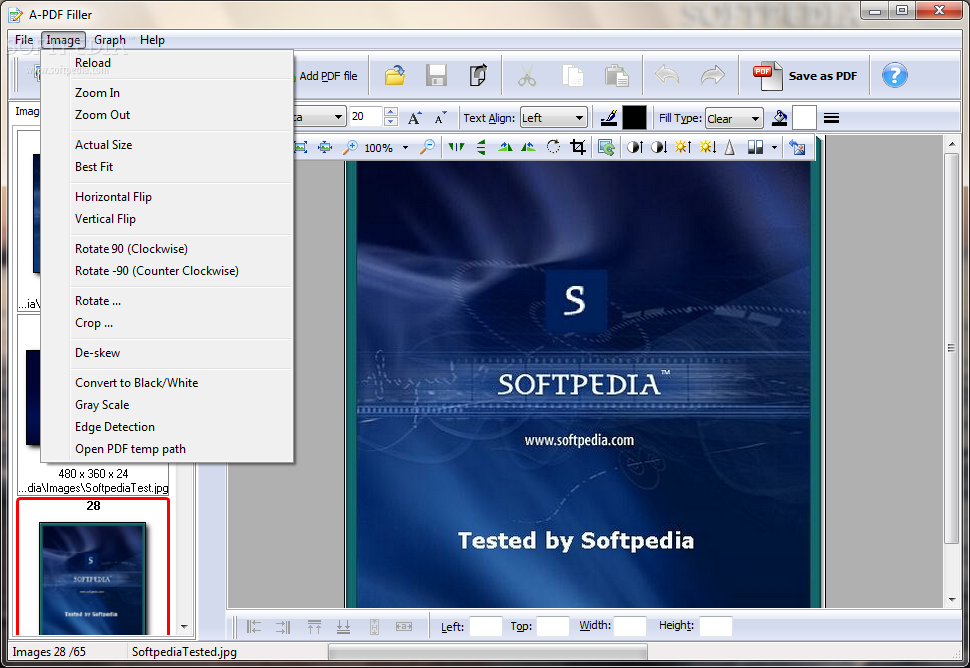
Task: Open the Help menu
Action: 152,40
